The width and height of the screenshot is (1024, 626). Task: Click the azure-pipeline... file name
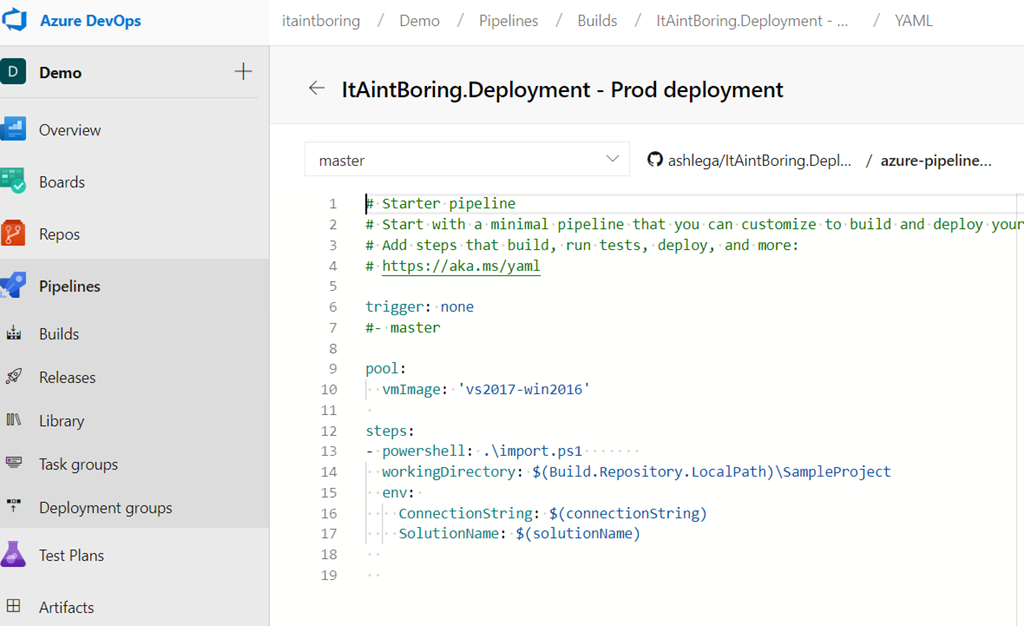click(x=936, y=161)
